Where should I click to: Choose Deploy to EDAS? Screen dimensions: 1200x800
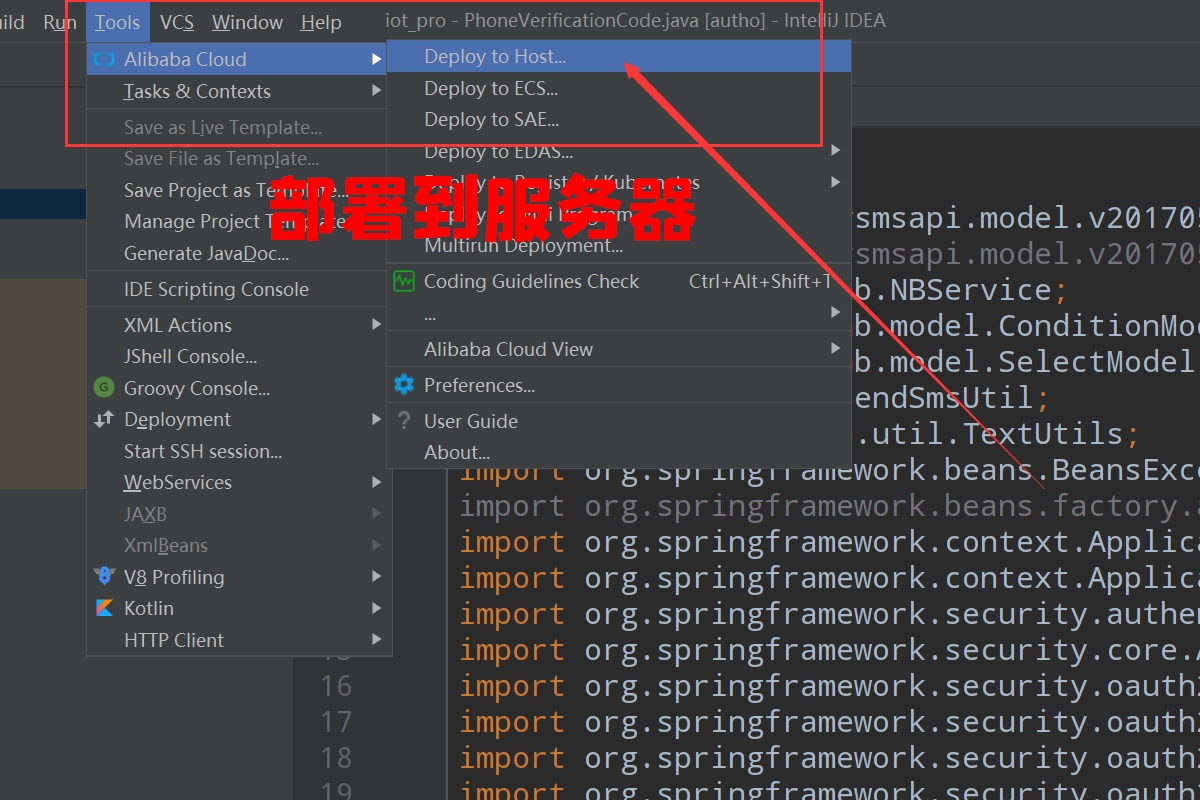click(618, 152)
